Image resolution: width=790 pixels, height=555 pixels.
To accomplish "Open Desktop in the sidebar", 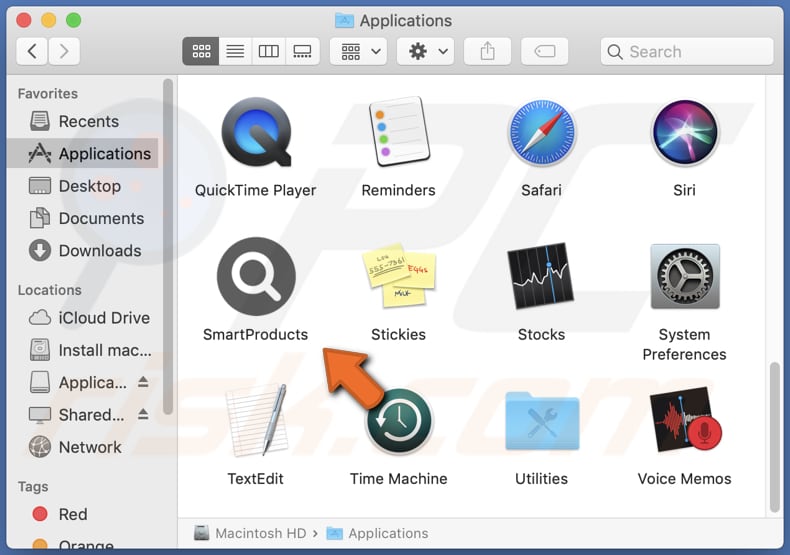I will (x=83, y=186).
